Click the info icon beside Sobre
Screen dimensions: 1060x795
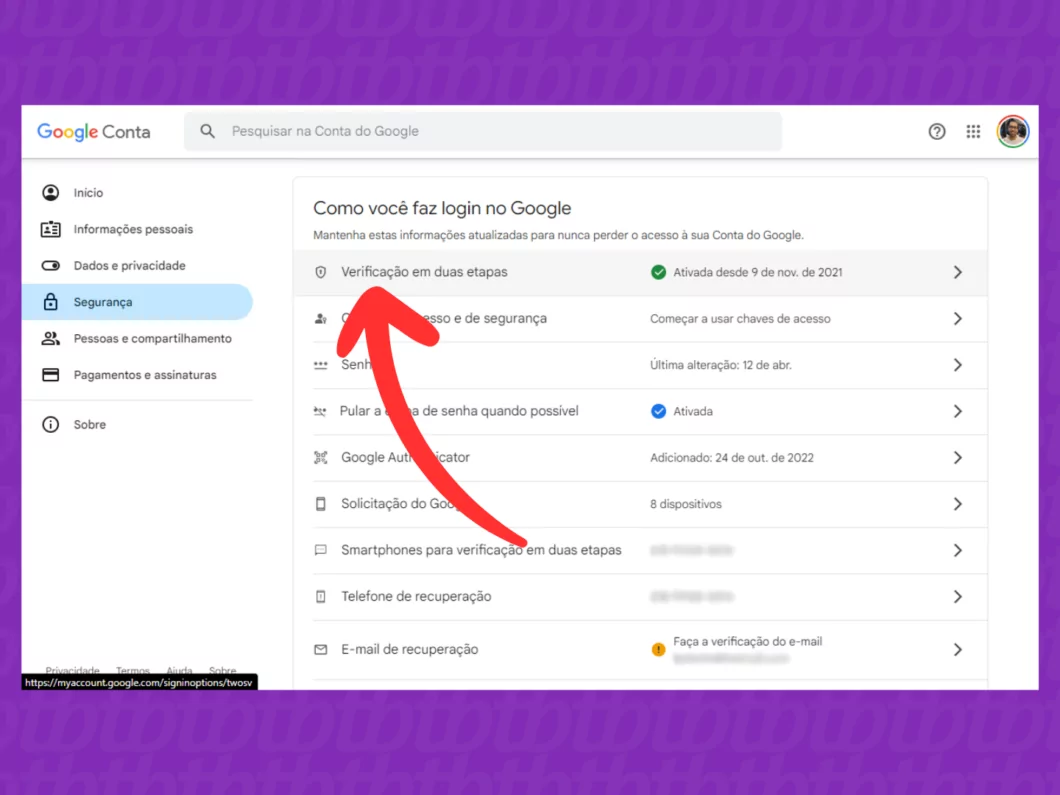point(51,425)
